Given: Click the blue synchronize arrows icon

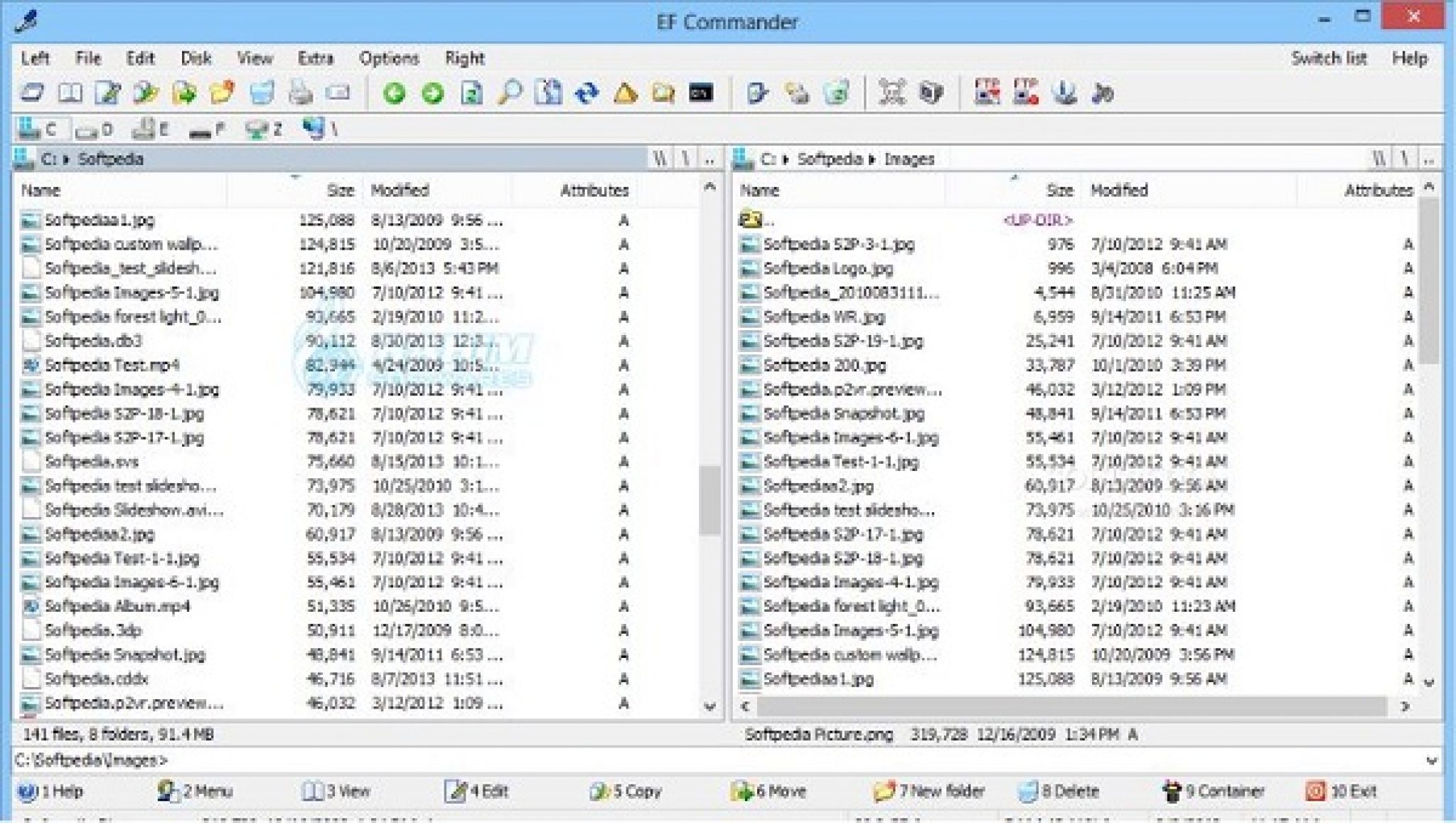Looking at the screenshot, I should [587, 93].
